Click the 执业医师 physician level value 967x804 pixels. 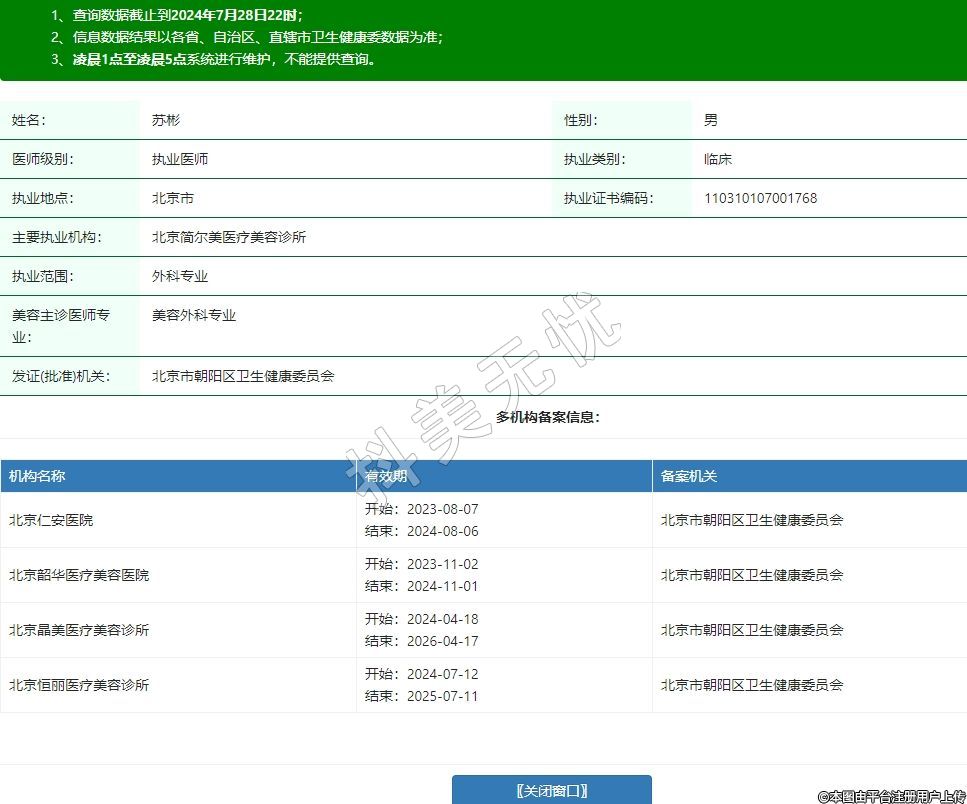180,159
